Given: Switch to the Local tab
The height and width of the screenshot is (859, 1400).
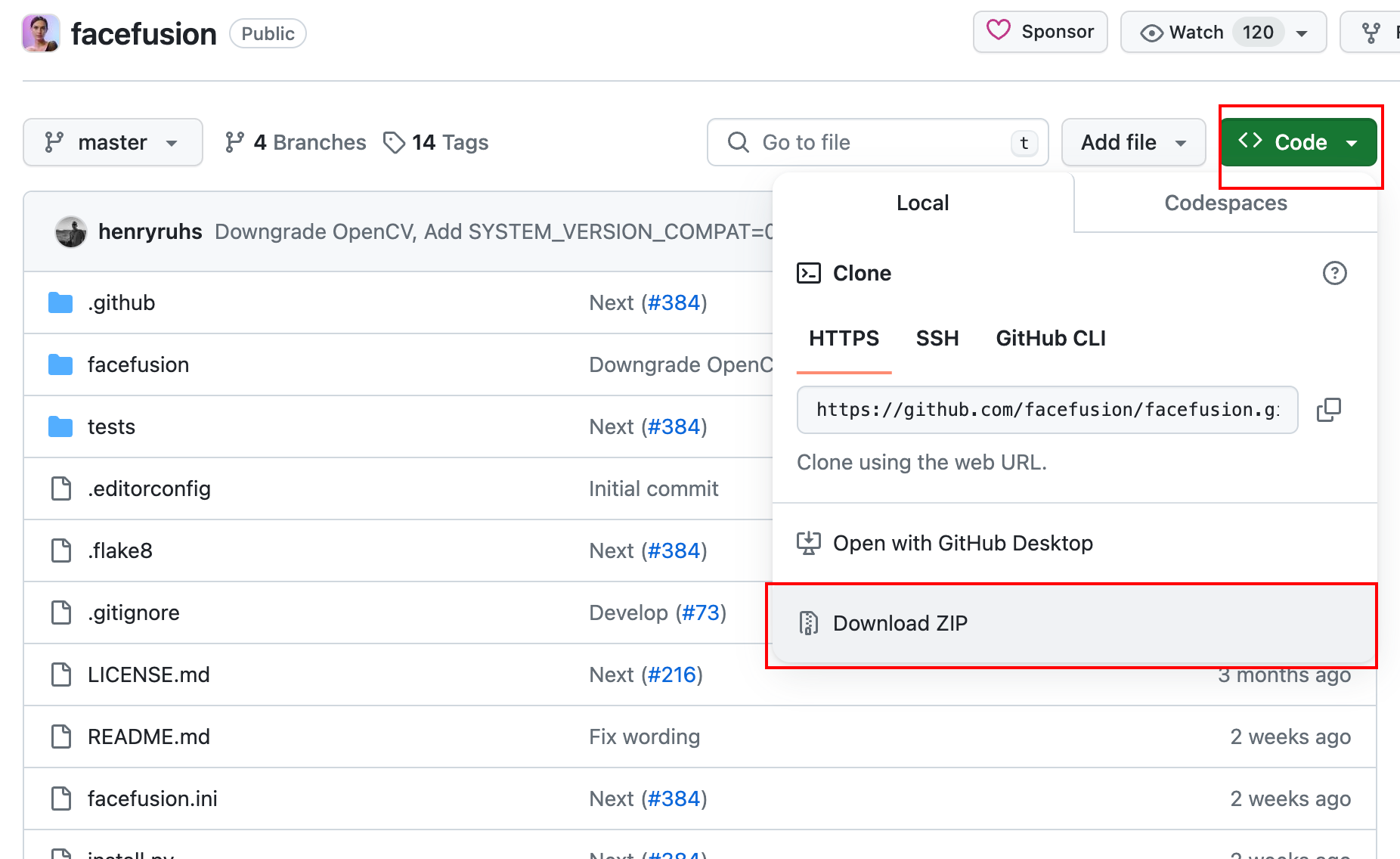Looking at the screenshot, I should (922, 203).
